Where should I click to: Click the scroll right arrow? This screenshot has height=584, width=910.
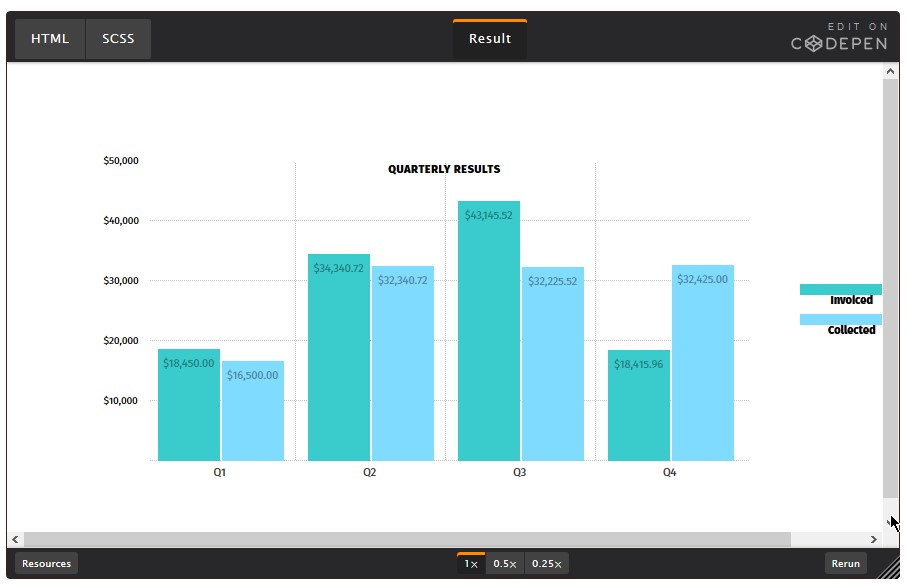coord(874,540)
